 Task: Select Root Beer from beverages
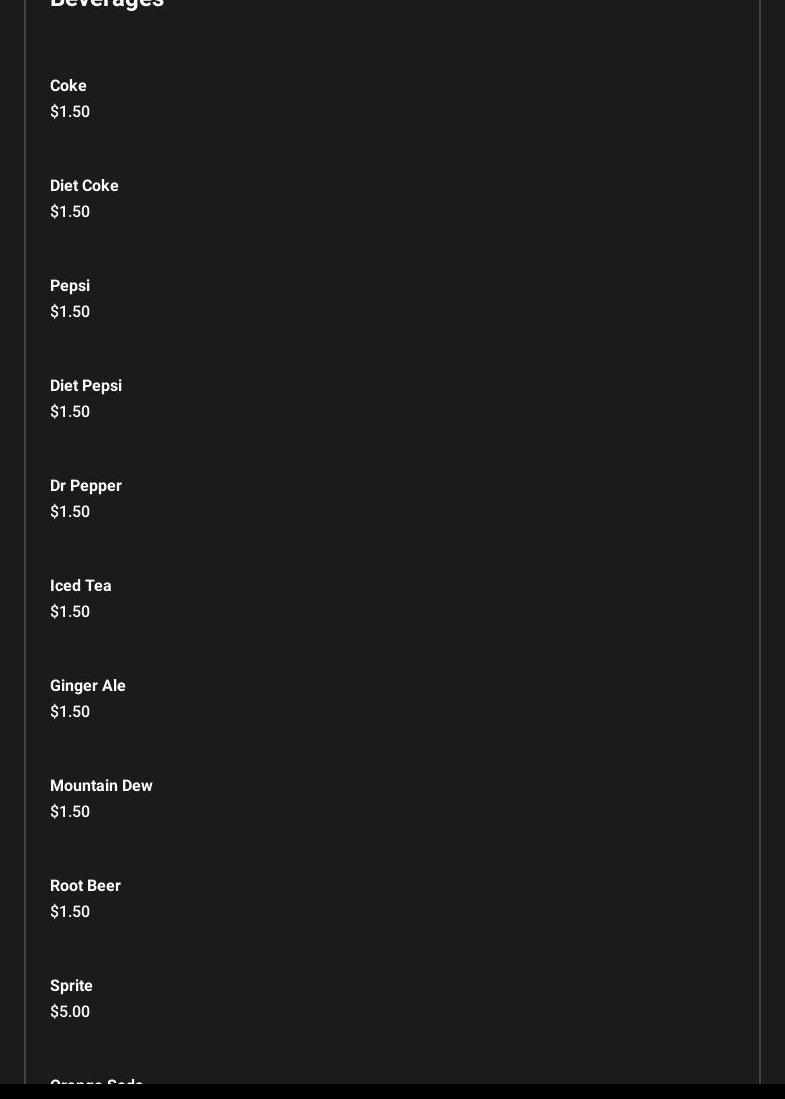point(85,886)
